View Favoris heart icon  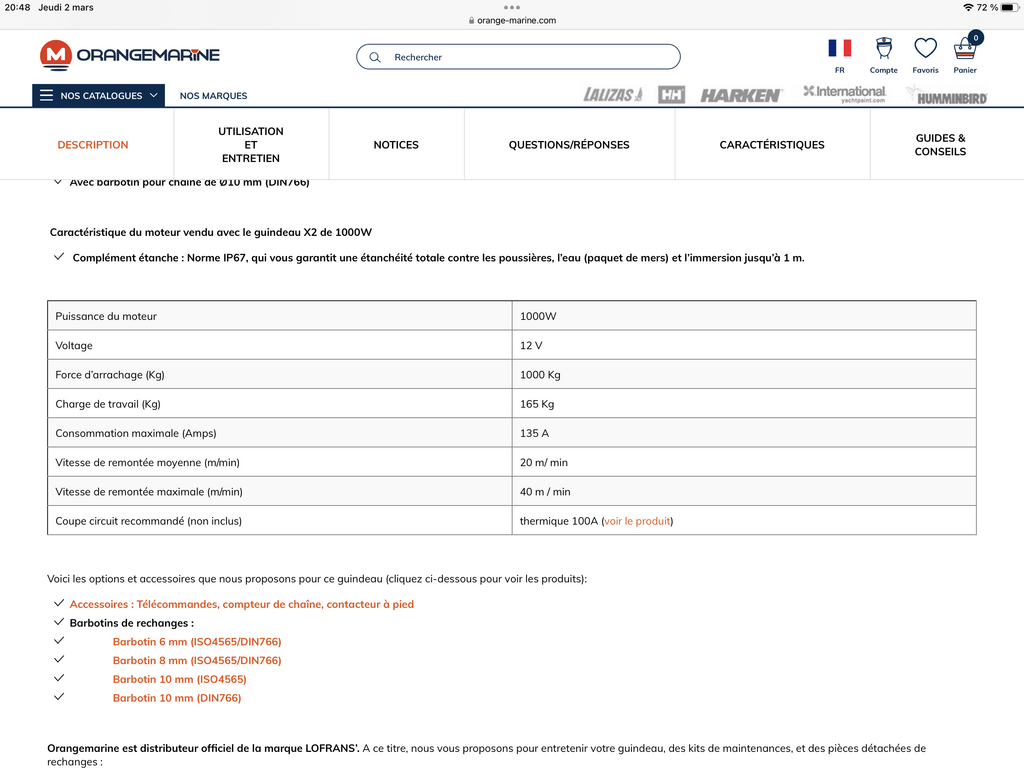click(925, 48)
